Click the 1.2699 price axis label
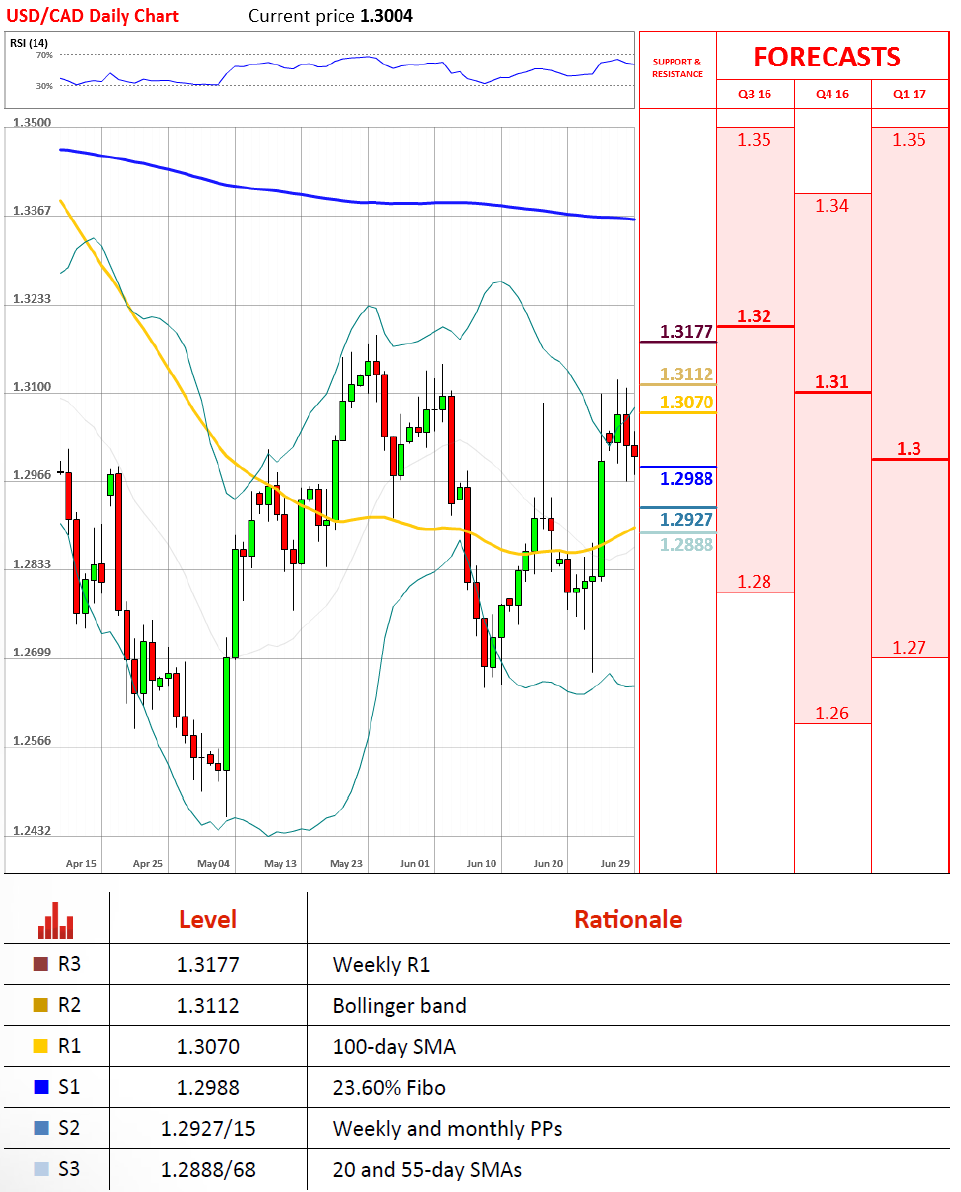 (x=32, y=652)
